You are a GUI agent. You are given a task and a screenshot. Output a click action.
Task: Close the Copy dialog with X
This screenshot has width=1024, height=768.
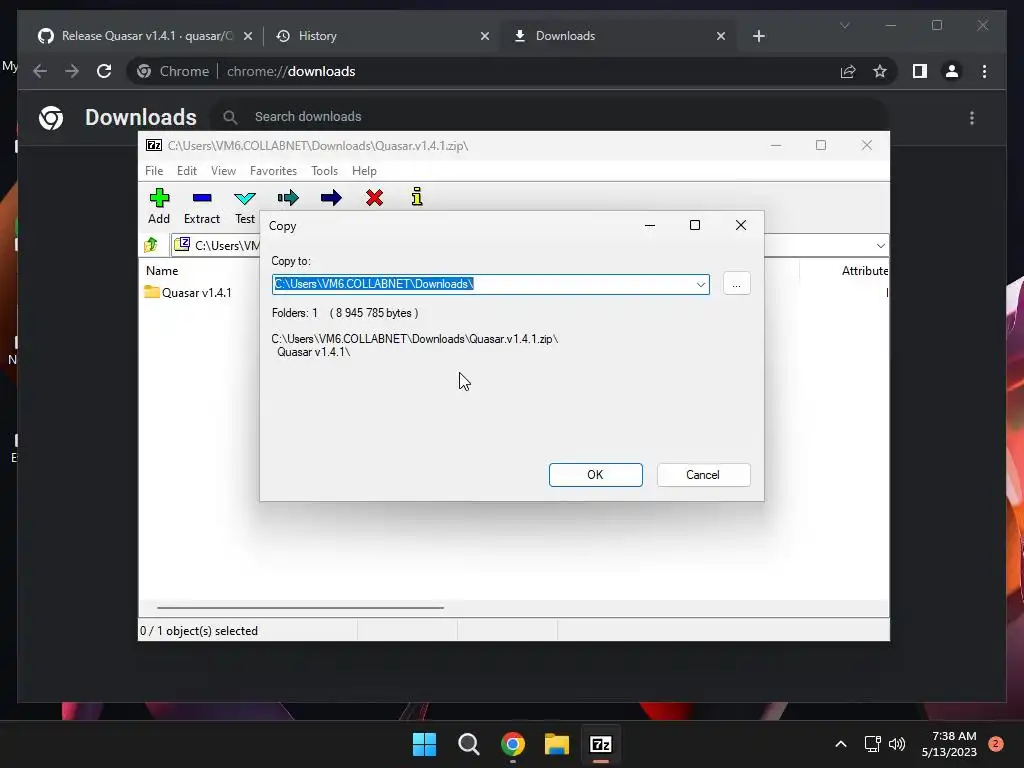click(x=741, y=225)
